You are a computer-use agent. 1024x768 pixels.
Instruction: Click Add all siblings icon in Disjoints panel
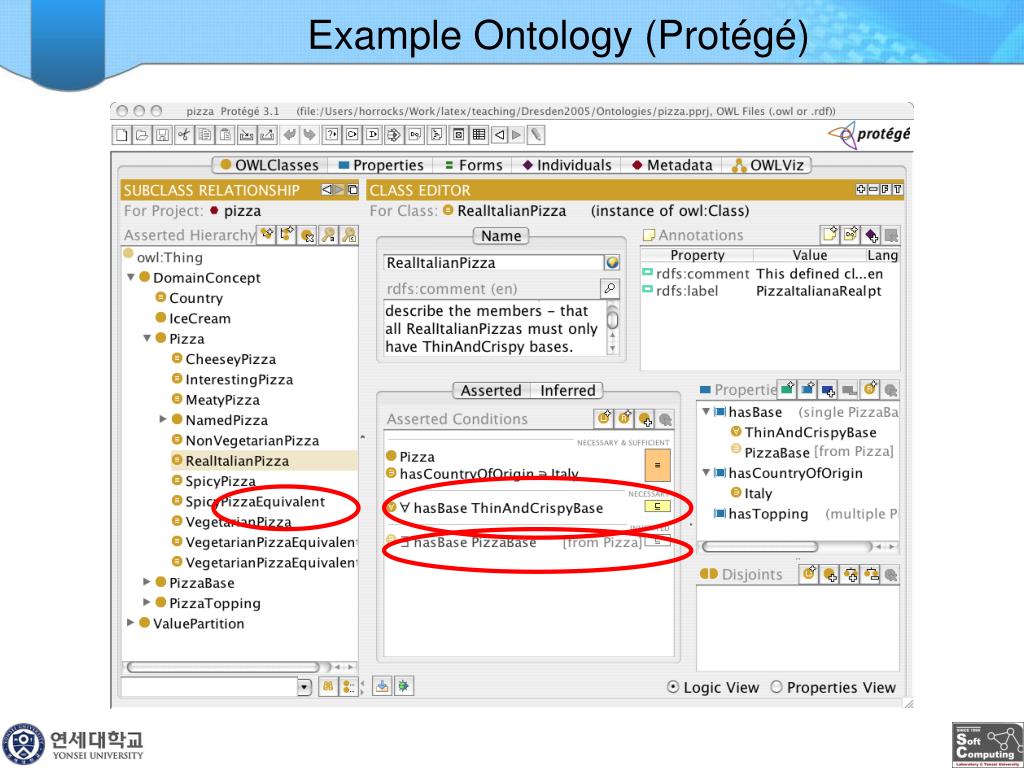tap(850, 574)
